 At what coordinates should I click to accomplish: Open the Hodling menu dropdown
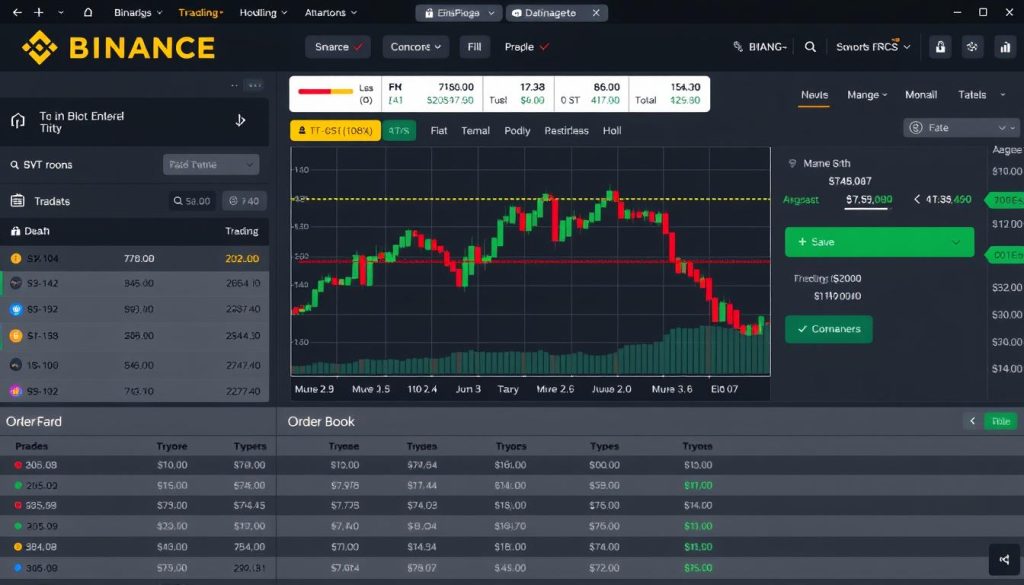263,12
